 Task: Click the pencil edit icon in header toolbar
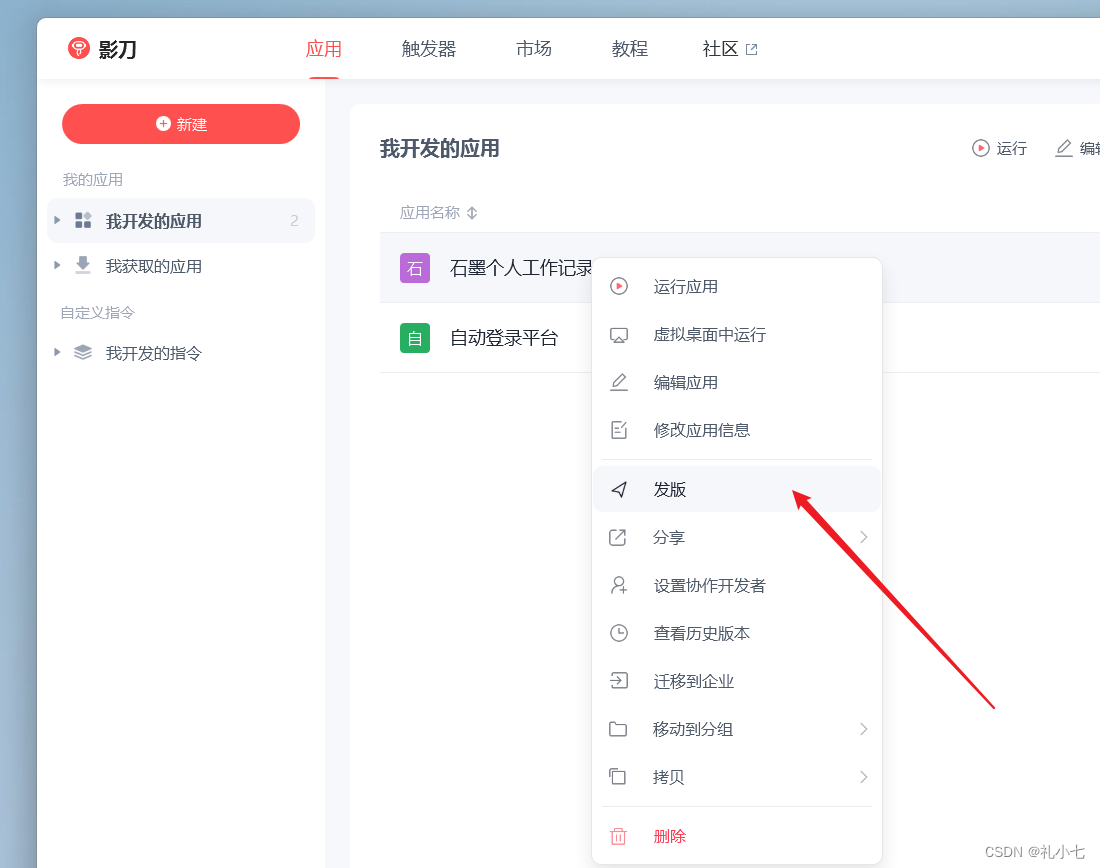click(x=1064, y=148)
